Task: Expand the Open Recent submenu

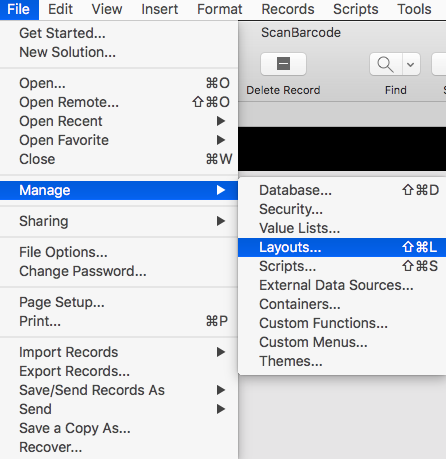Action: pos(119,121)
